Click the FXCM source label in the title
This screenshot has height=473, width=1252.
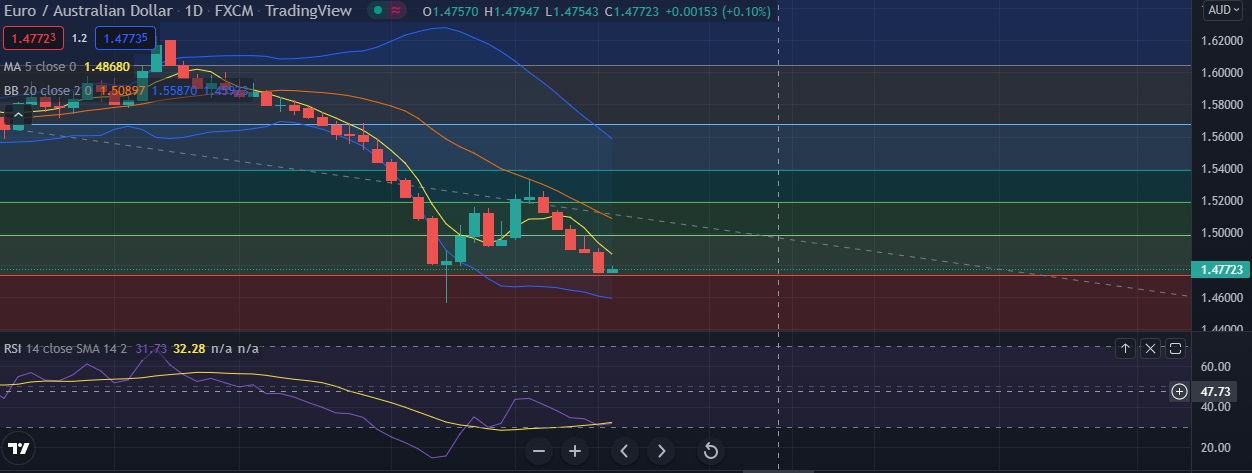click(x=233, y=11)
